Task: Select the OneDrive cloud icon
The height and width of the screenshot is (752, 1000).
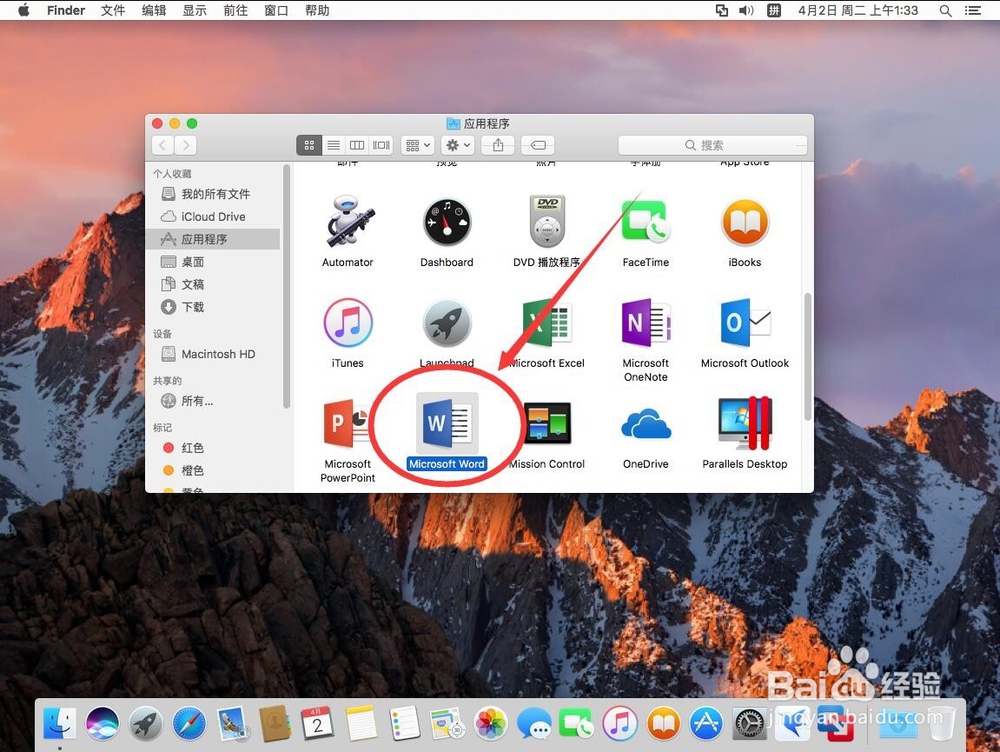Action: (645, 424)
